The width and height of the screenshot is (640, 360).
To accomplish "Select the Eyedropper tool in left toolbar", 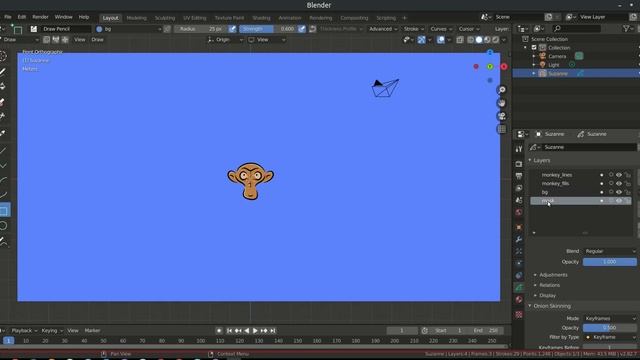I will pos(3,133).
